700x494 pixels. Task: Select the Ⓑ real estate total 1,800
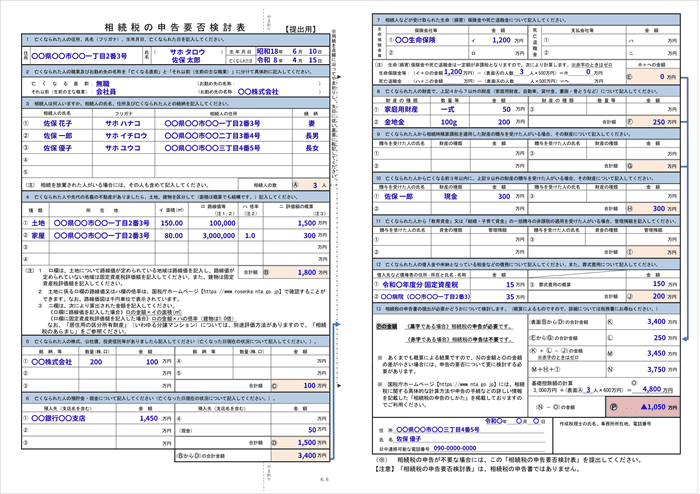[296, 272]
